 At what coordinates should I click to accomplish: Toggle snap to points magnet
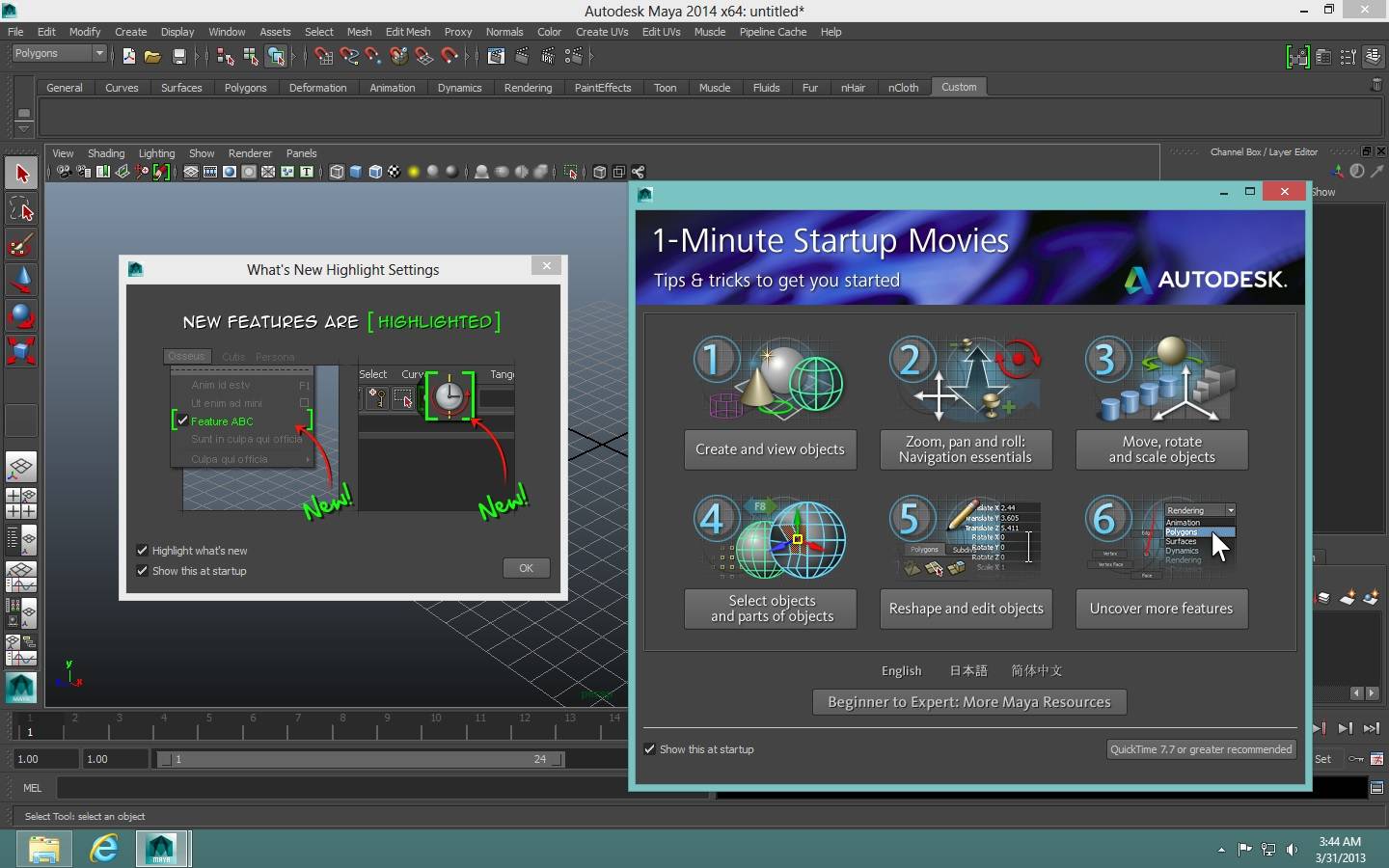373,57
